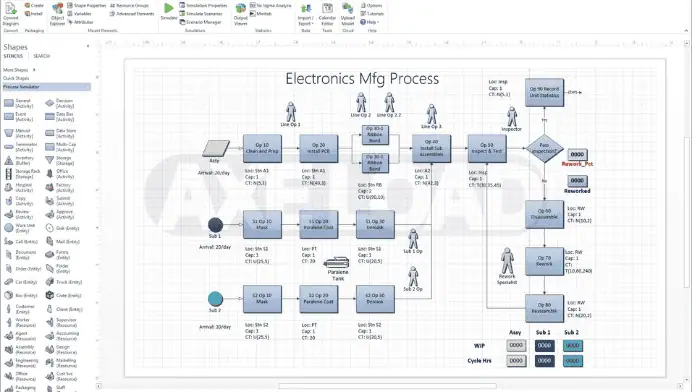Select the General (Activity) shape
Viewport: 692px width, 392px height.
19,103
